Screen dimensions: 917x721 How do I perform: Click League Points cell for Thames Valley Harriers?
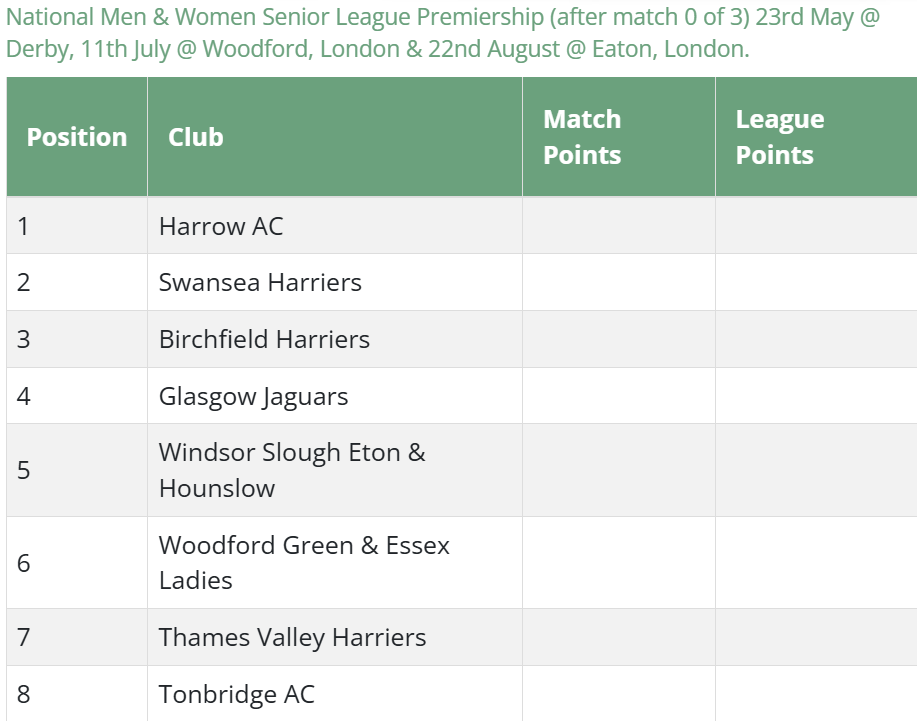click(815, 637)
